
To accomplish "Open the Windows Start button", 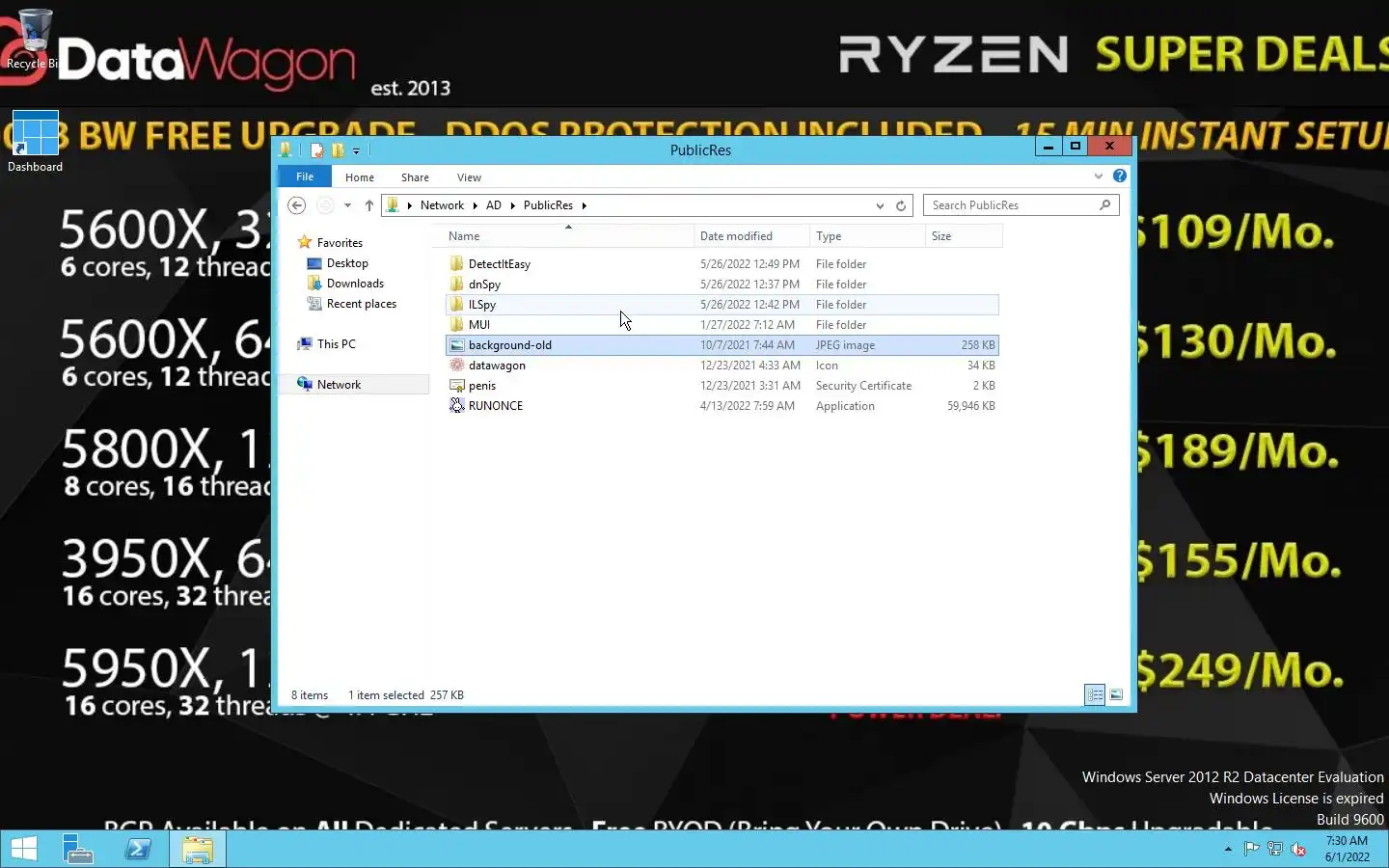I will coord(23,849).
